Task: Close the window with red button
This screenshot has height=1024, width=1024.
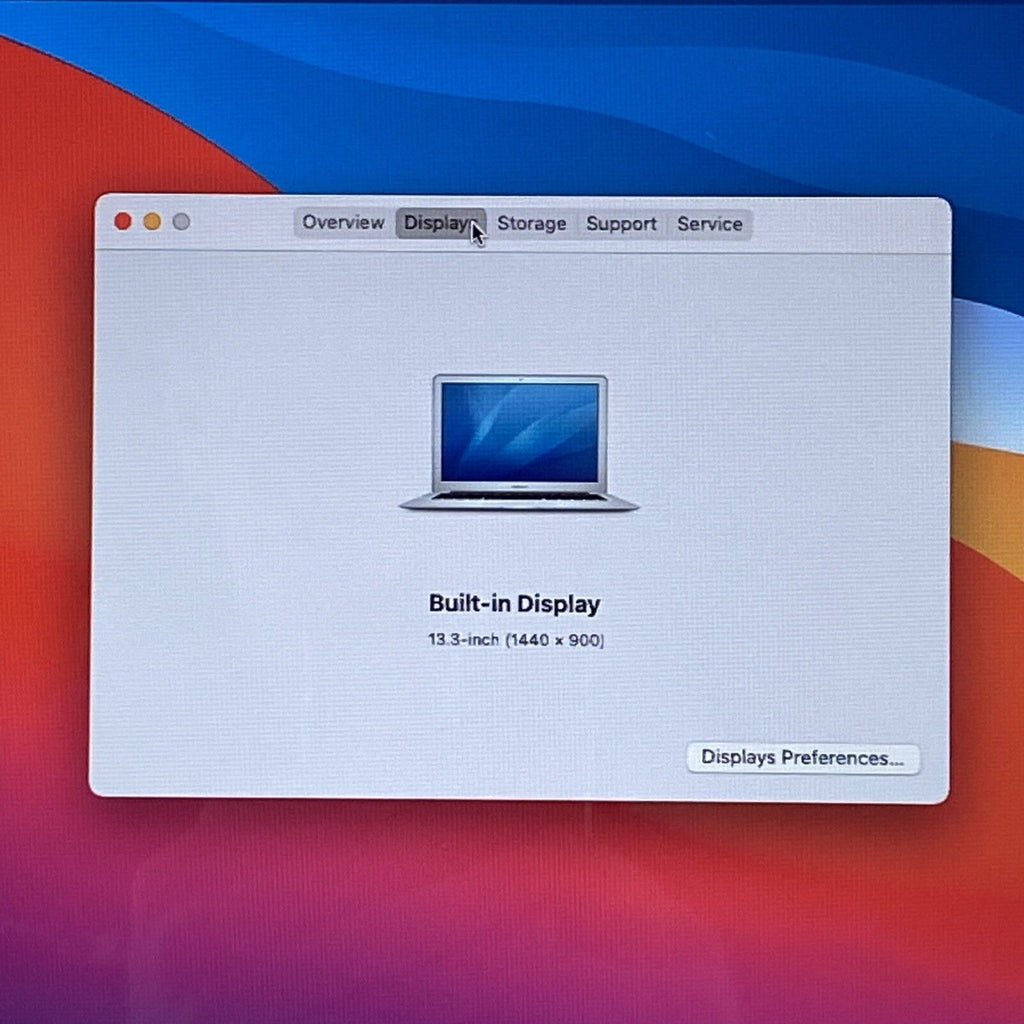Action: 123,221
